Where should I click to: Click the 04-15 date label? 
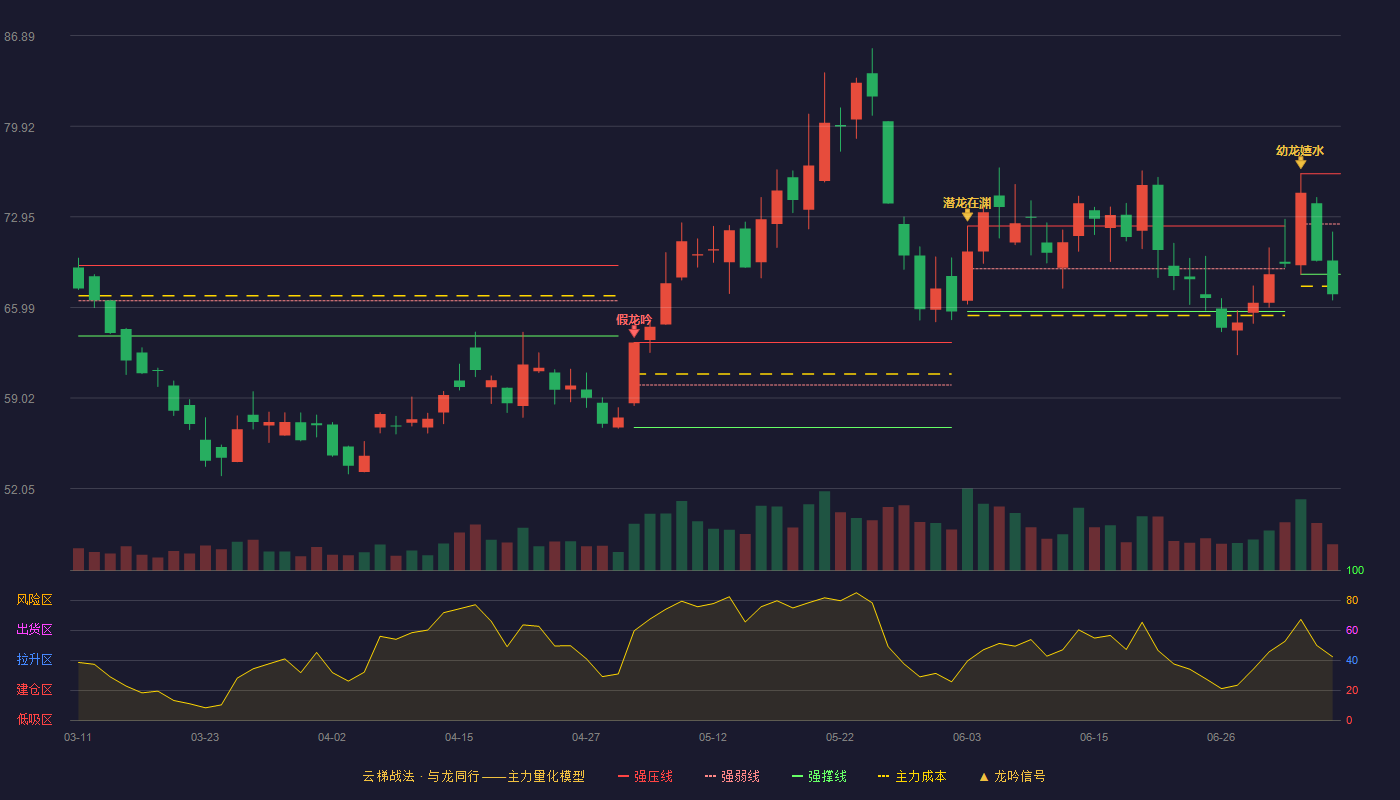tap(459, 738)
